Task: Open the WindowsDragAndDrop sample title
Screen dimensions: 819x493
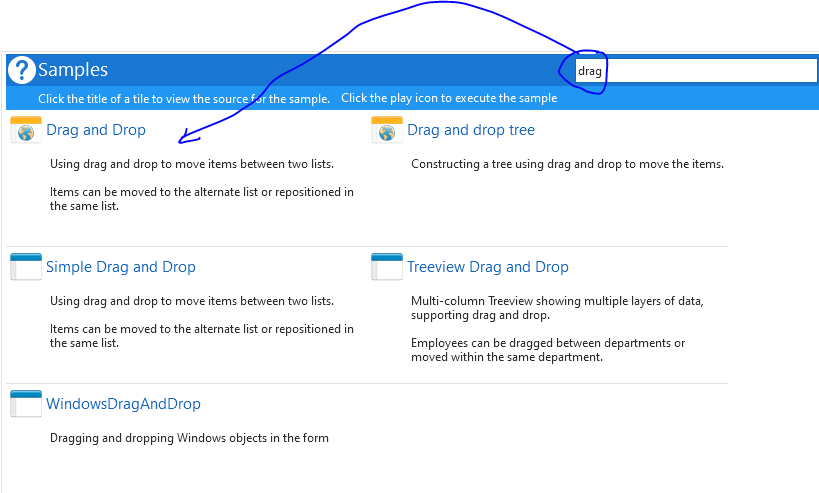Action: coord(123,404)
